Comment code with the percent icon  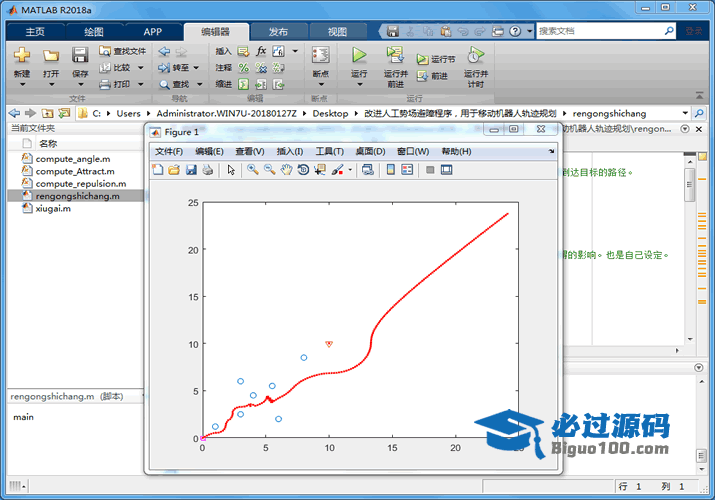pos(244,68)
